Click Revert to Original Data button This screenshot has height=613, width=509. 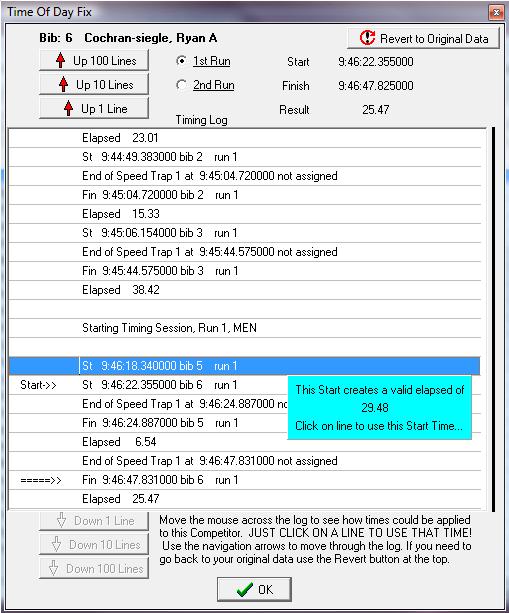pos(423,38)
